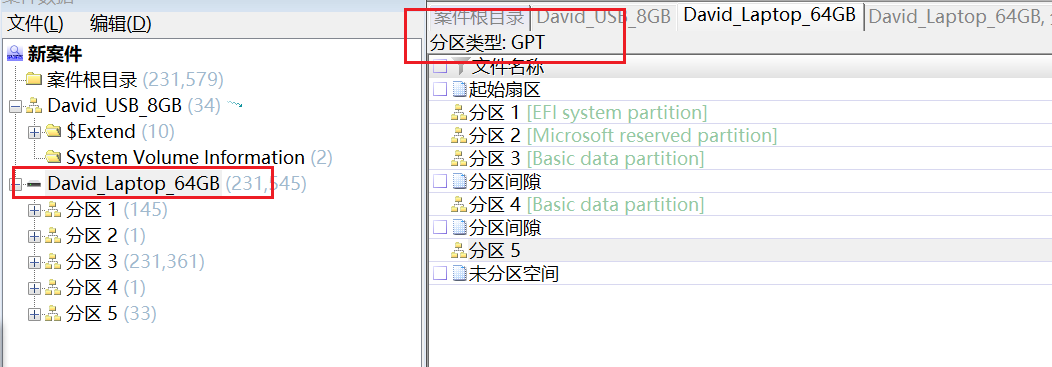
Task: Click the System Volume Information folder icon
Action: (x=54, y=158)
